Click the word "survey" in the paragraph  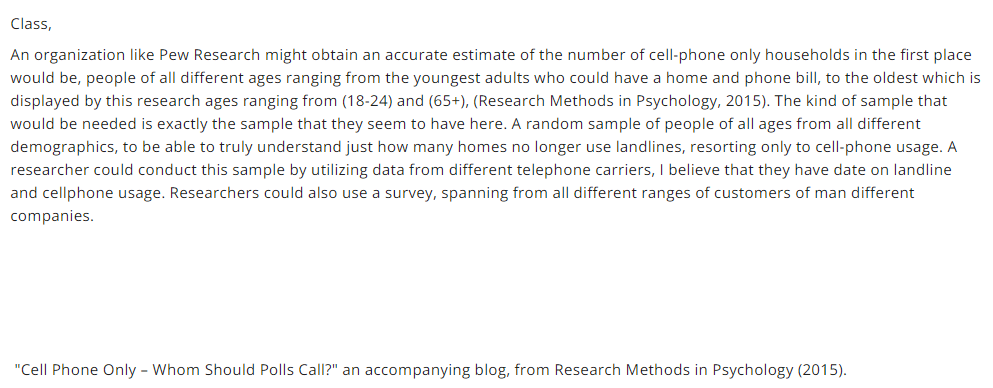pos(410,193)
